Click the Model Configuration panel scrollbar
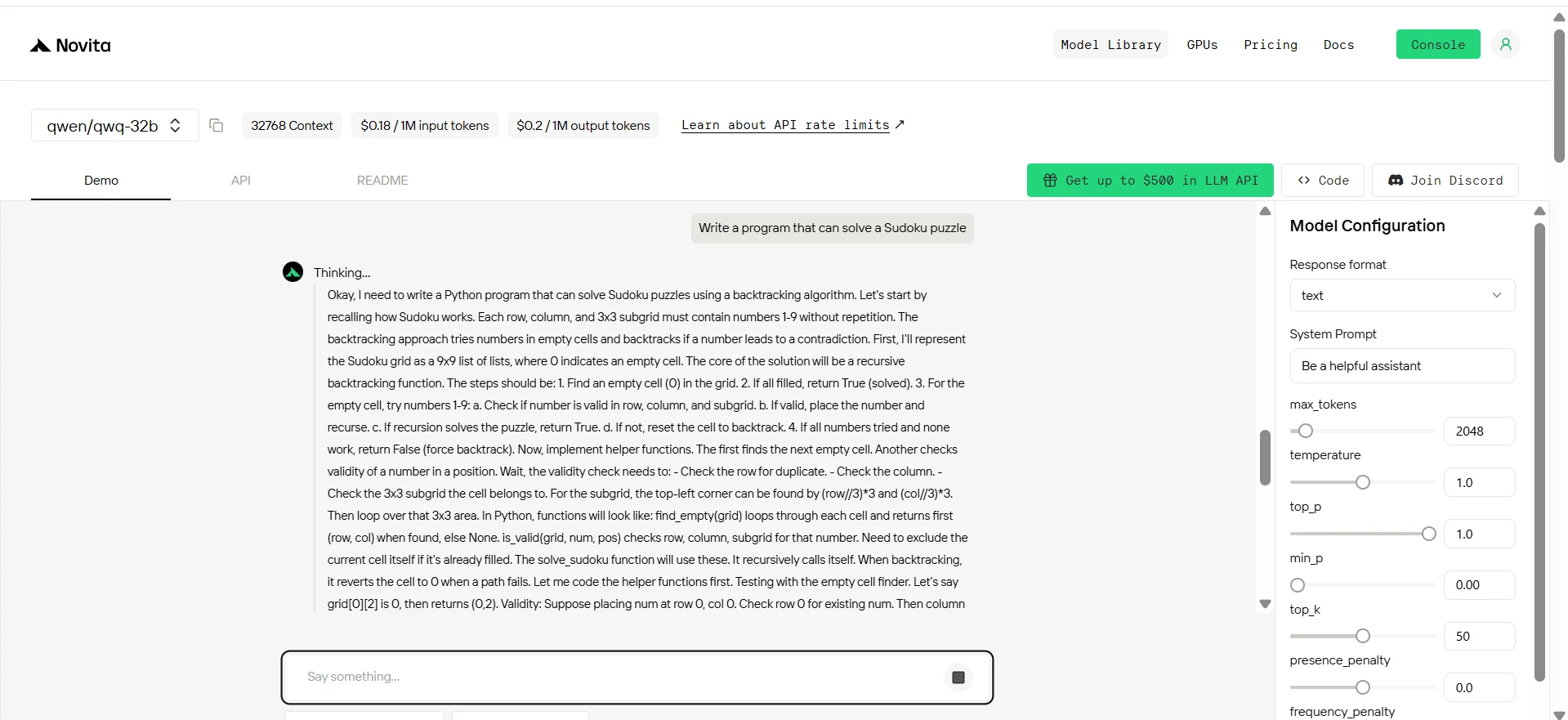This screenshot has height=720, width=1568. (1539, 452)
